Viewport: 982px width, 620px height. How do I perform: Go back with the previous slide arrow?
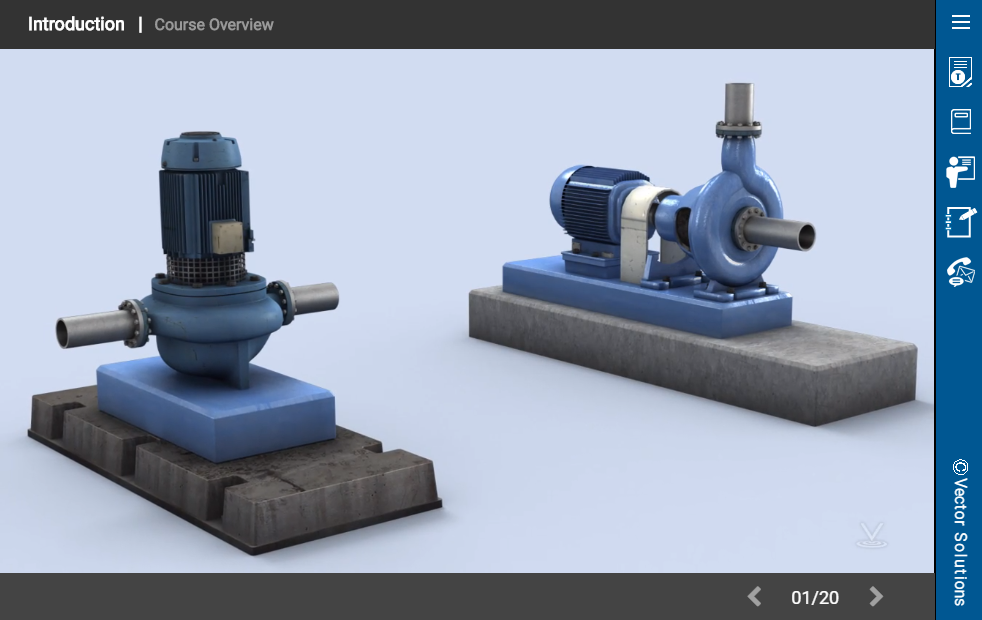(755, 597)
